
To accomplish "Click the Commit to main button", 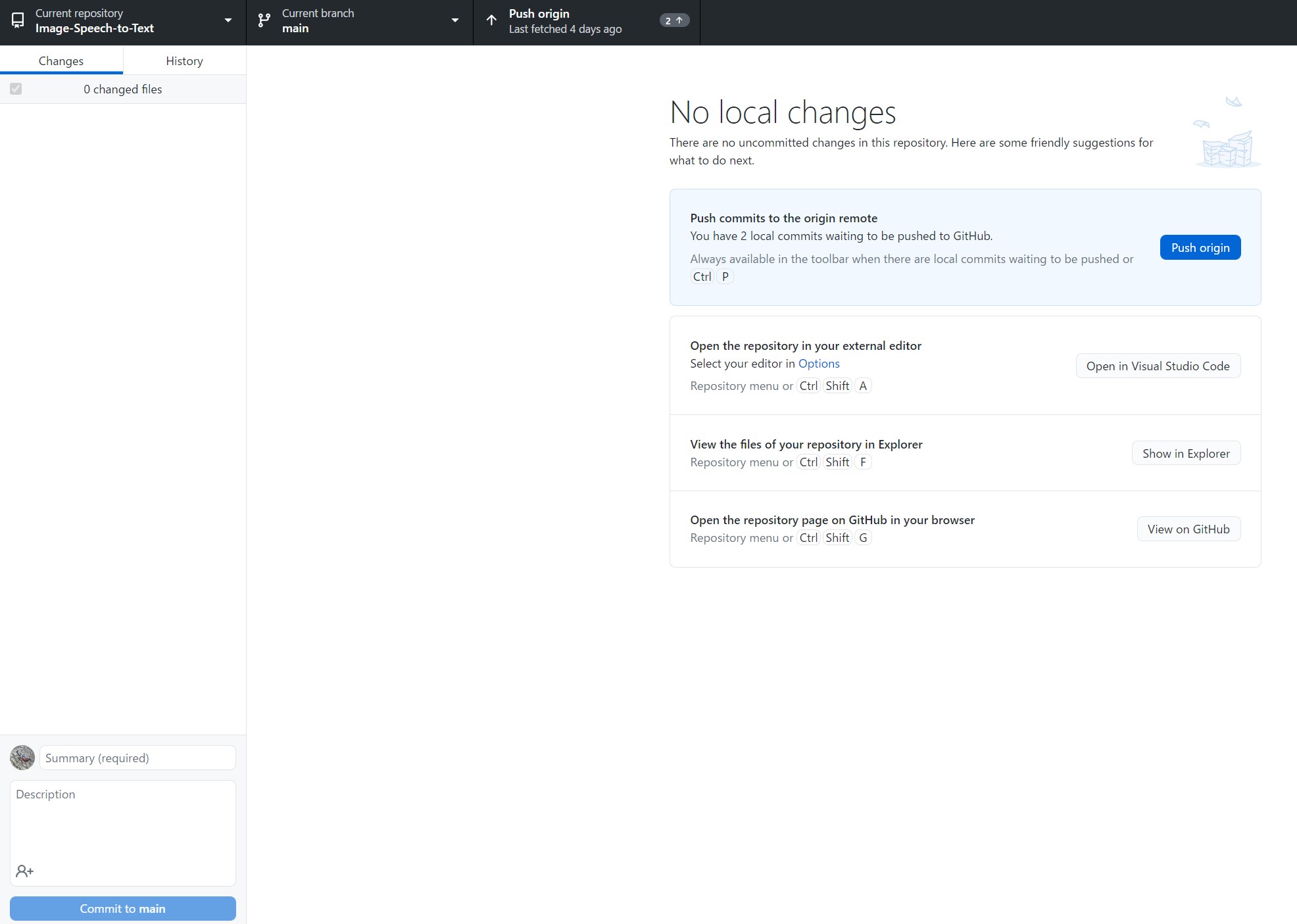I will [x=123, y=908].
